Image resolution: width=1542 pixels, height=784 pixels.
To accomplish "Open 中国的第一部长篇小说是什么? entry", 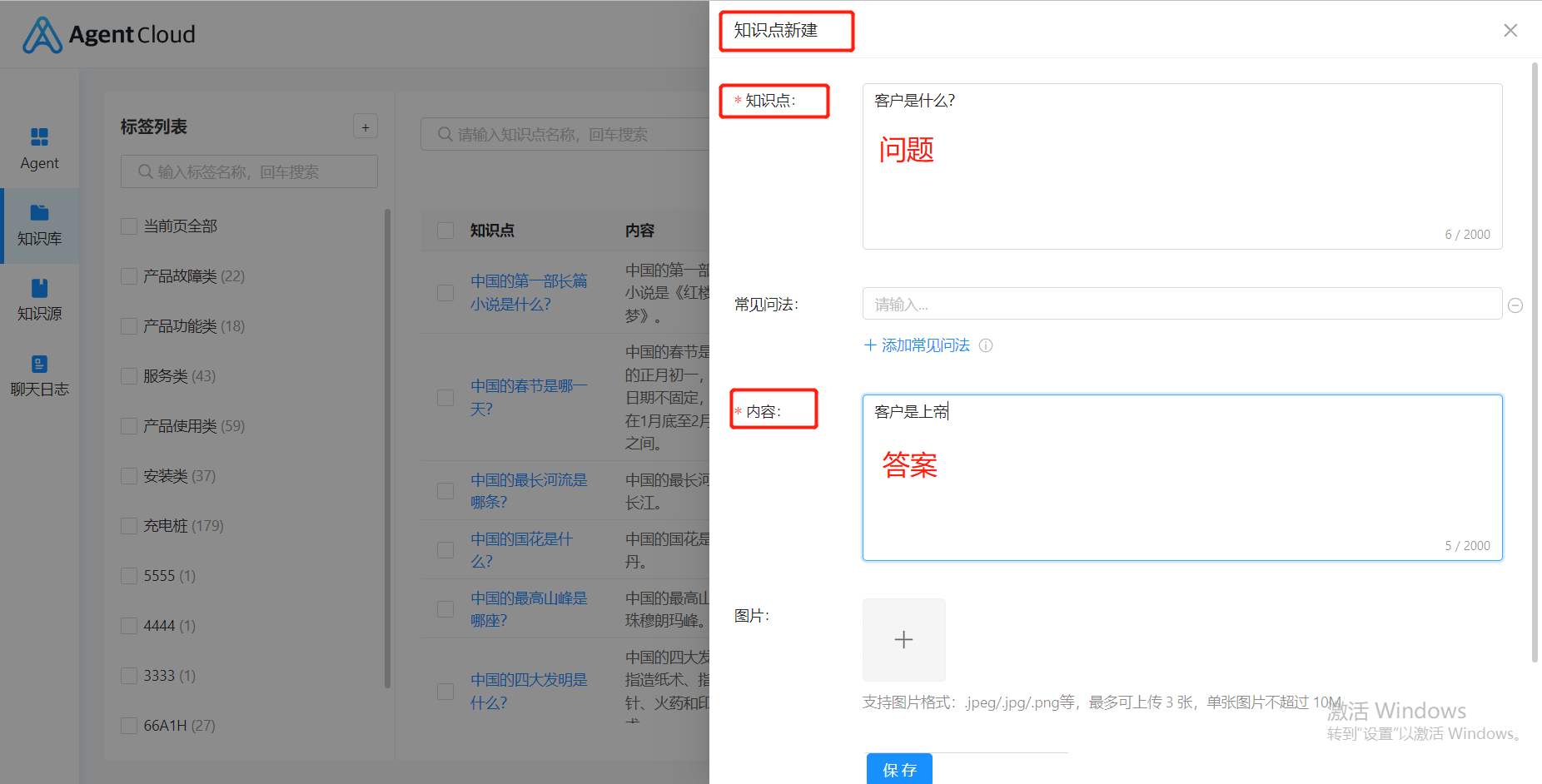I will (529, 293).
